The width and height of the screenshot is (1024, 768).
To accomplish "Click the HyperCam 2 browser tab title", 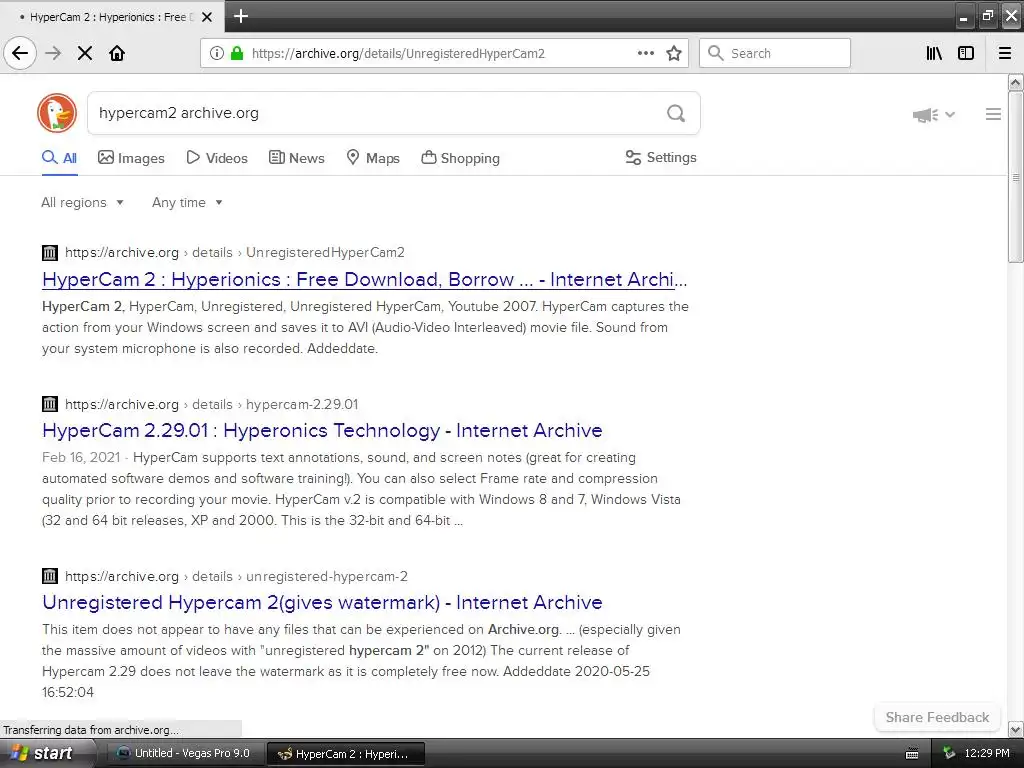I will pyautogui.click(x=112, y=17).
